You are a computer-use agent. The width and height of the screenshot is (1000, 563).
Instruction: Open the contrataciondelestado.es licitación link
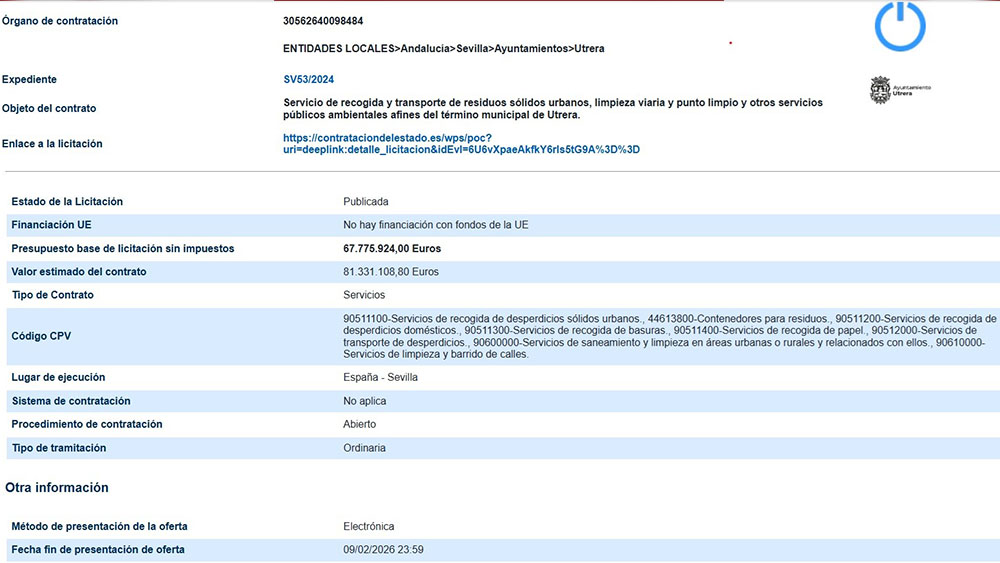pyautogui.click(x=461, y=143)
